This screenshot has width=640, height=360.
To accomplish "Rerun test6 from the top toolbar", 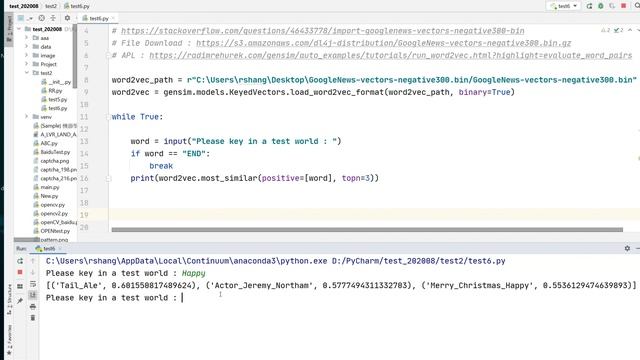I will [589, 6].
